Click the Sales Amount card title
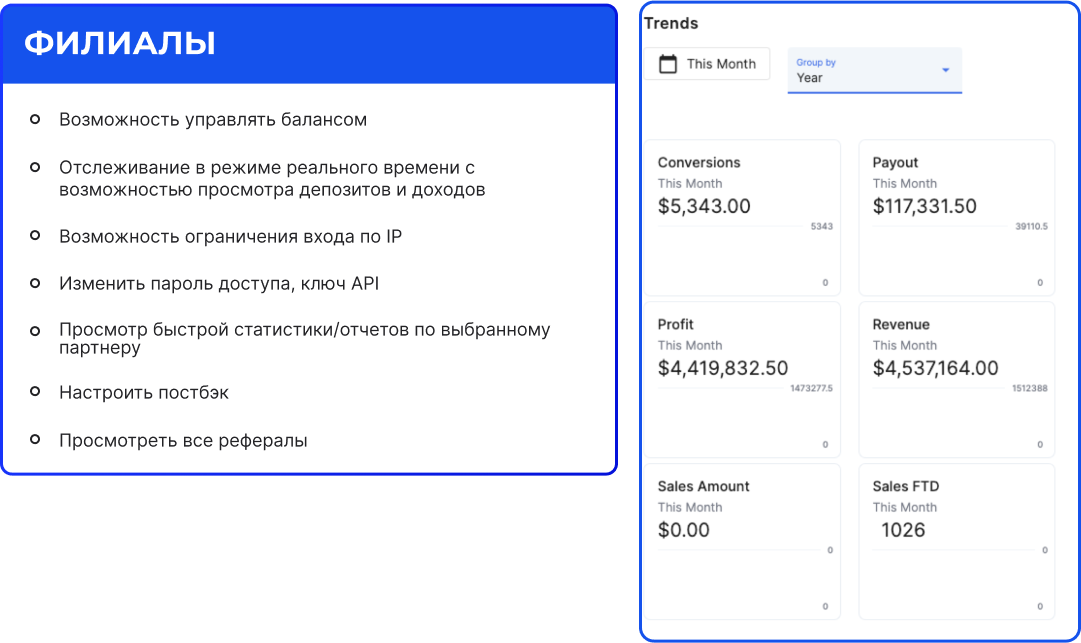The width and height of the screenshot is (1081, 643). point(703,486)
